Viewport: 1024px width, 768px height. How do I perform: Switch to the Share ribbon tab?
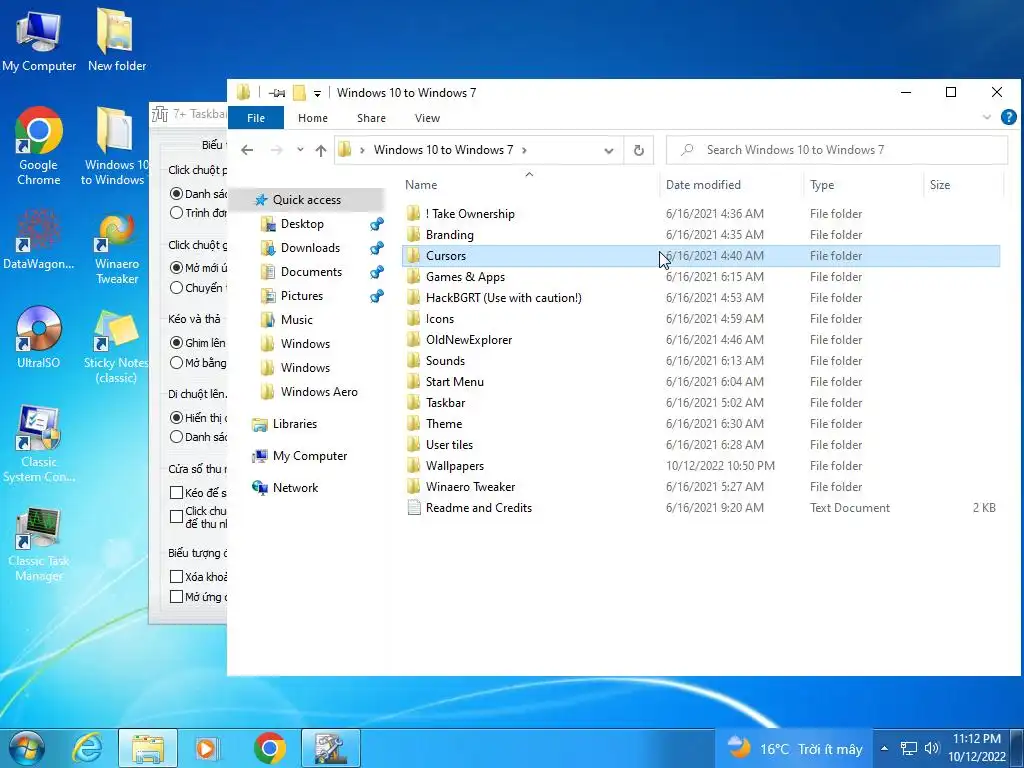click(x=371, y=118)
